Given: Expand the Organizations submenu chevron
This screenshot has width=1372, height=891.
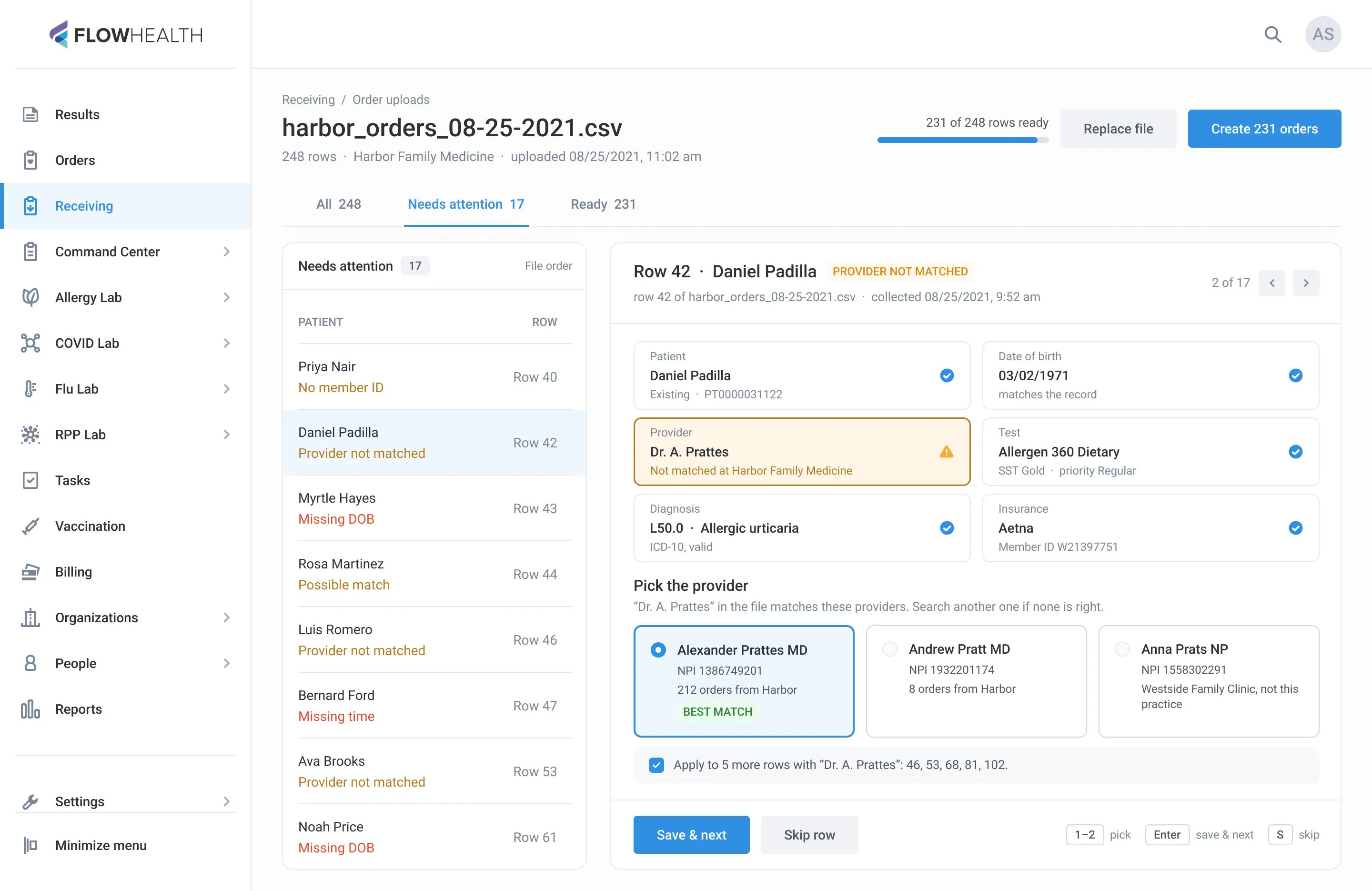Looking at the screenshot, I should 227,618.
